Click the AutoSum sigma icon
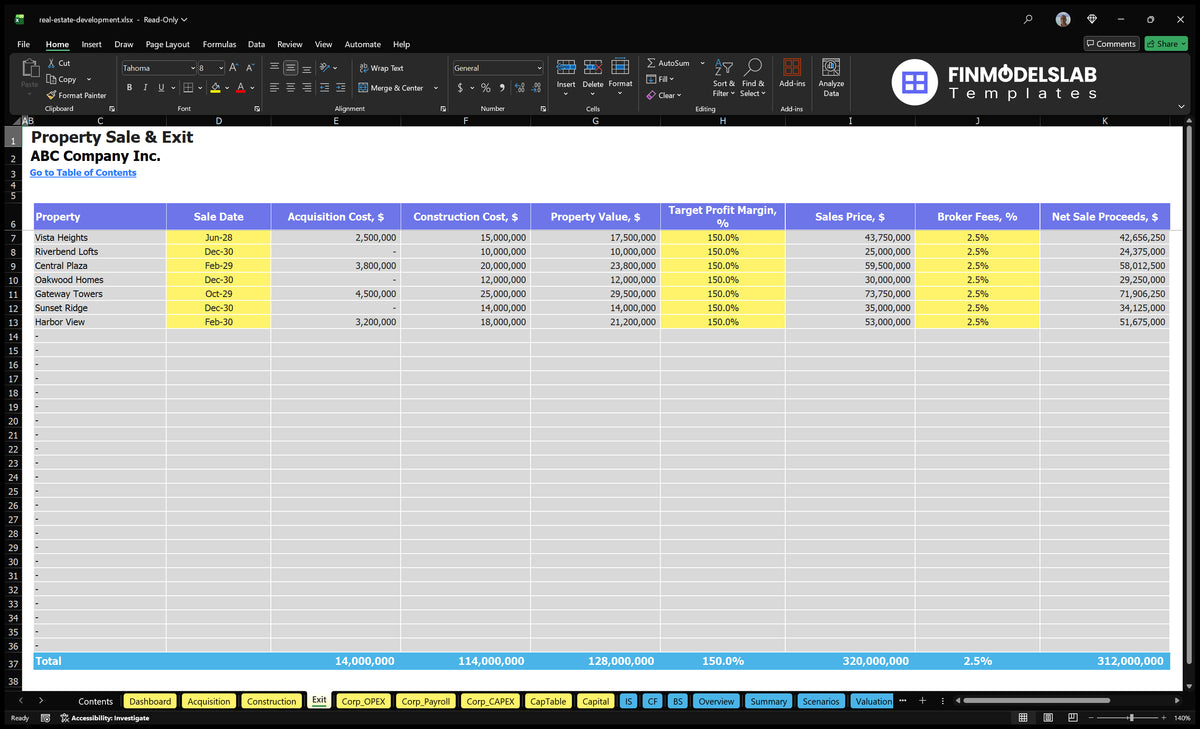This screenshot has width=1200, height=729. coord(651,63)
